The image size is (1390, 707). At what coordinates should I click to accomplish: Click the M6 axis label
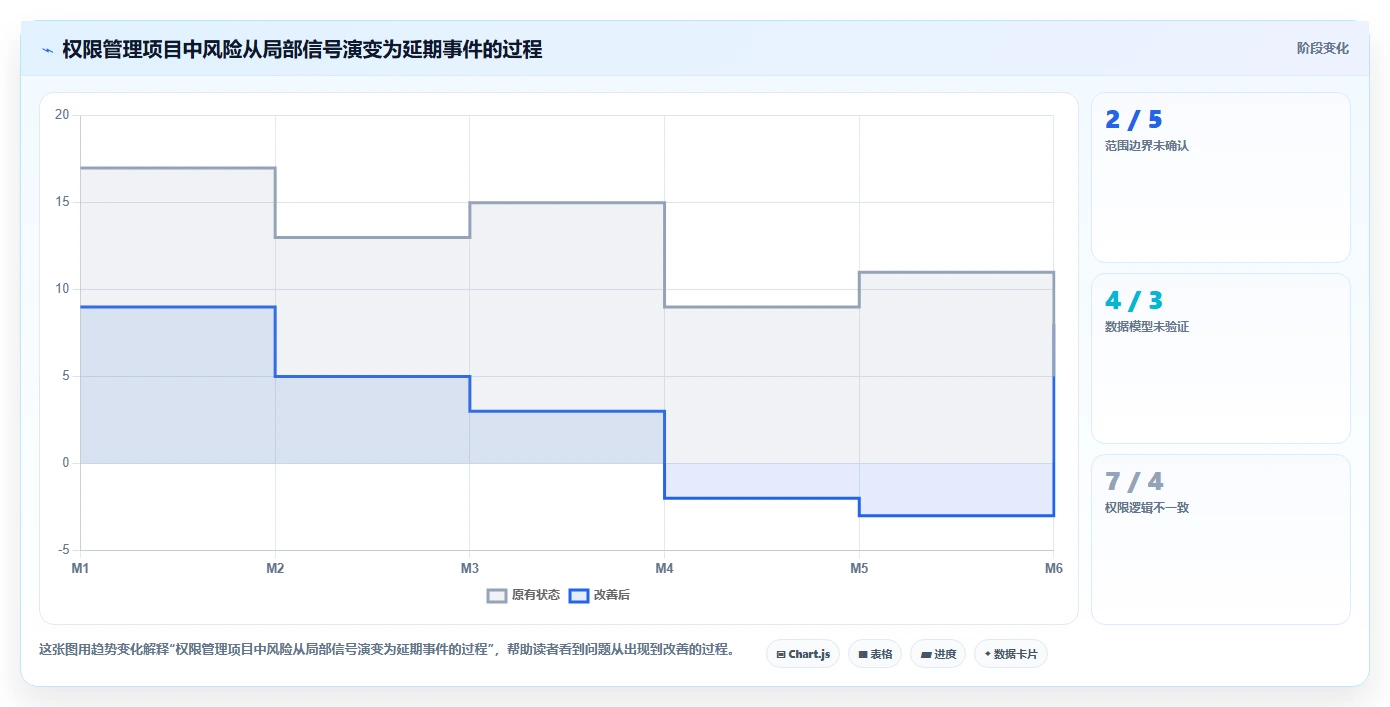pos(1053,568)
